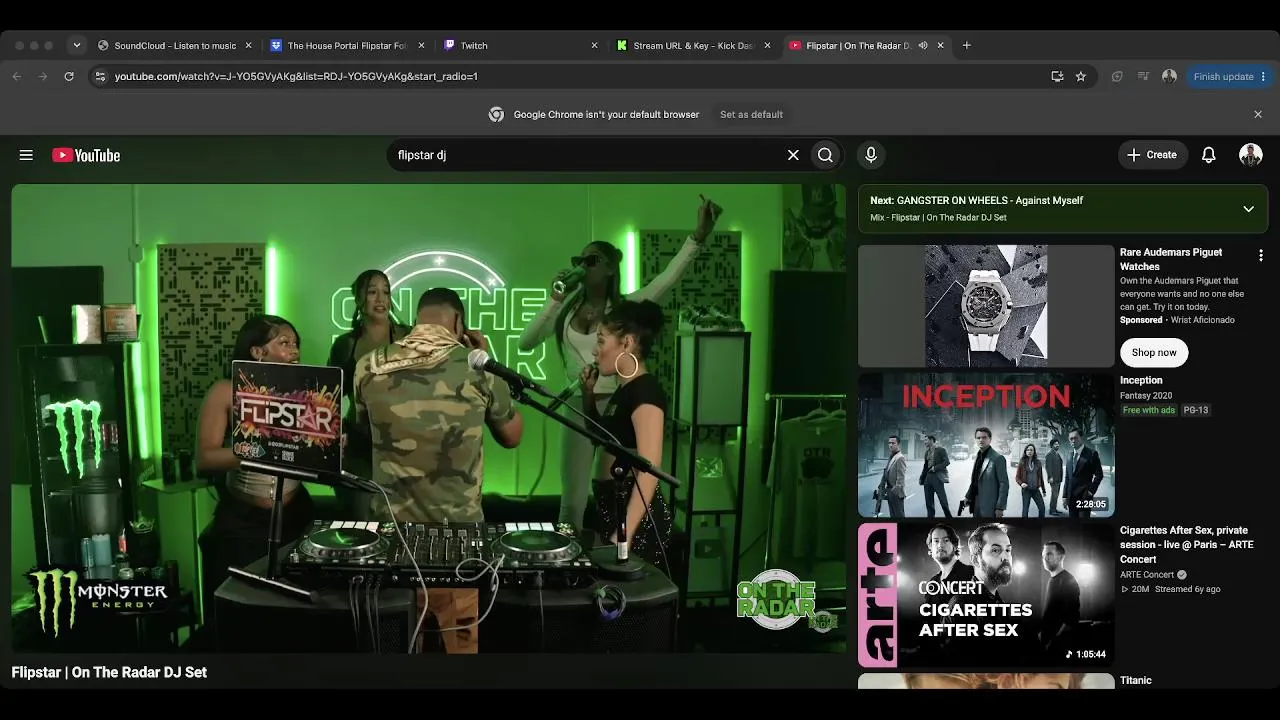This screenshot has width=1280, height=720.
Task: Click the 'Fantasy 2020' text under Inception
Action: coord(1146,395)
